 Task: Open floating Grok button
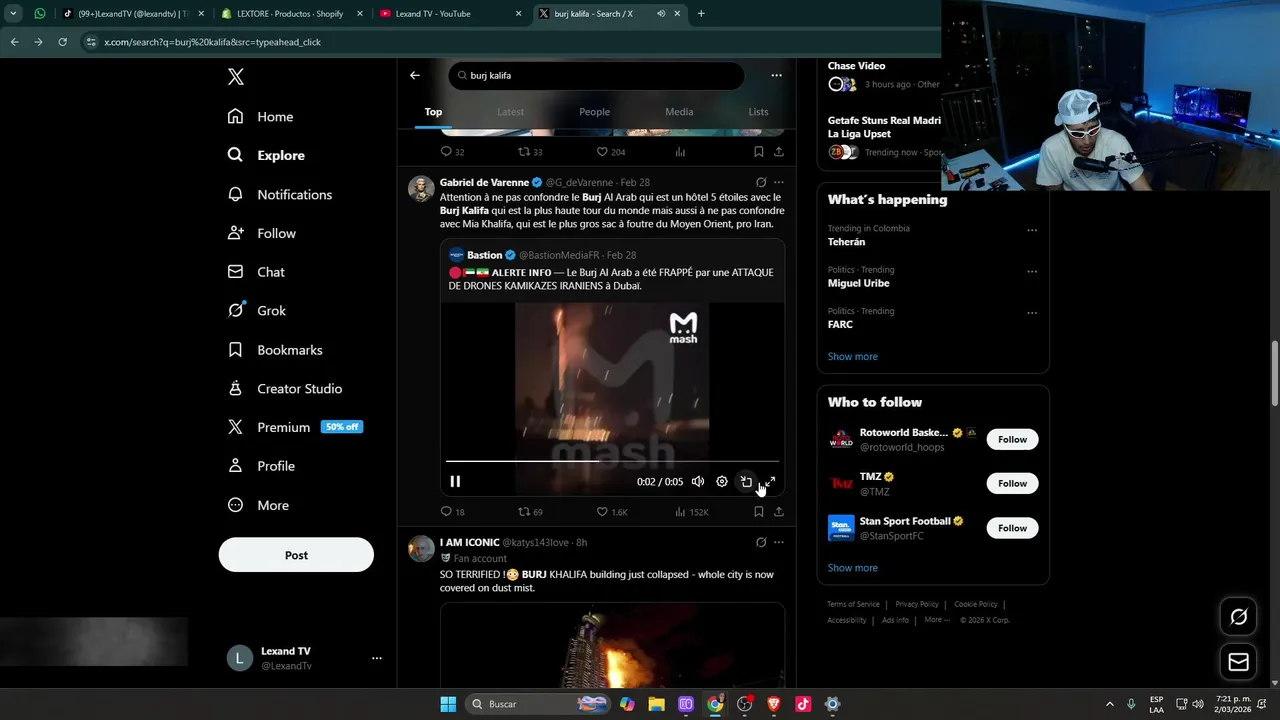(1238, 617)
